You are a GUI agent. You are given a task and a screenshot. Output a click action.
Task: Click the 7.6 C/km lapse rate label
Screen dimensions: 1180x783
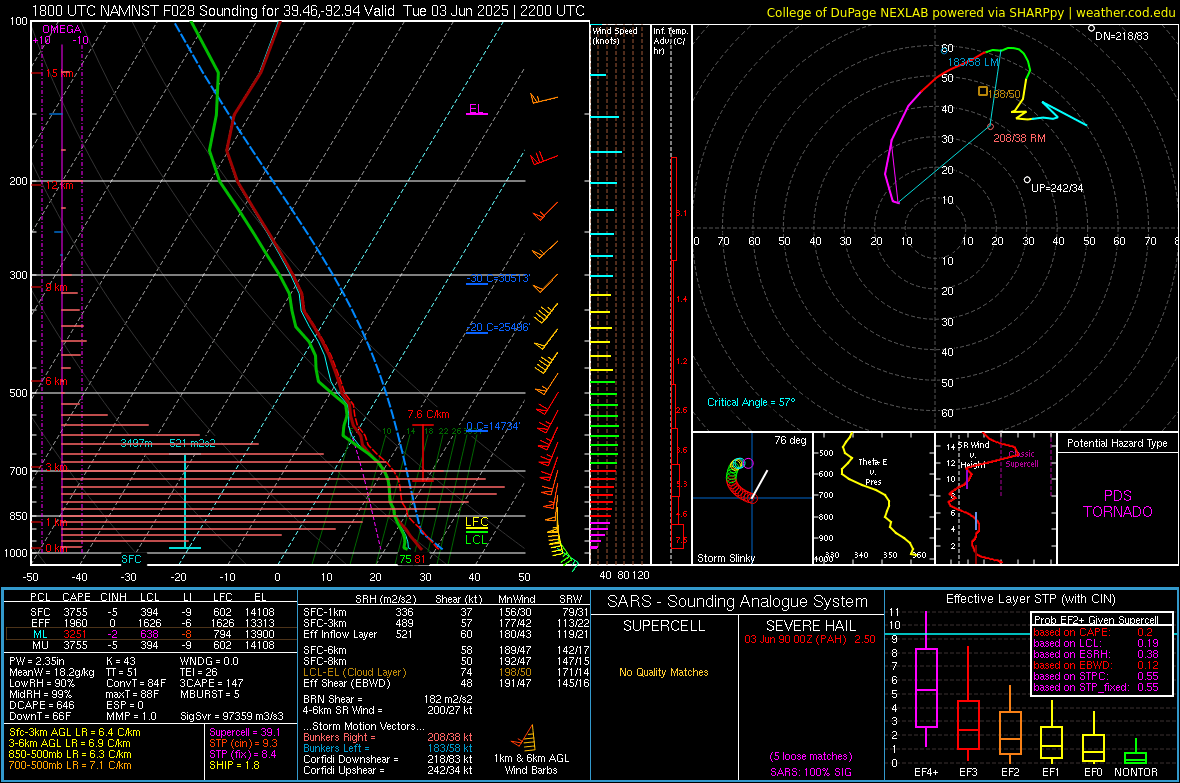point(428,414)
